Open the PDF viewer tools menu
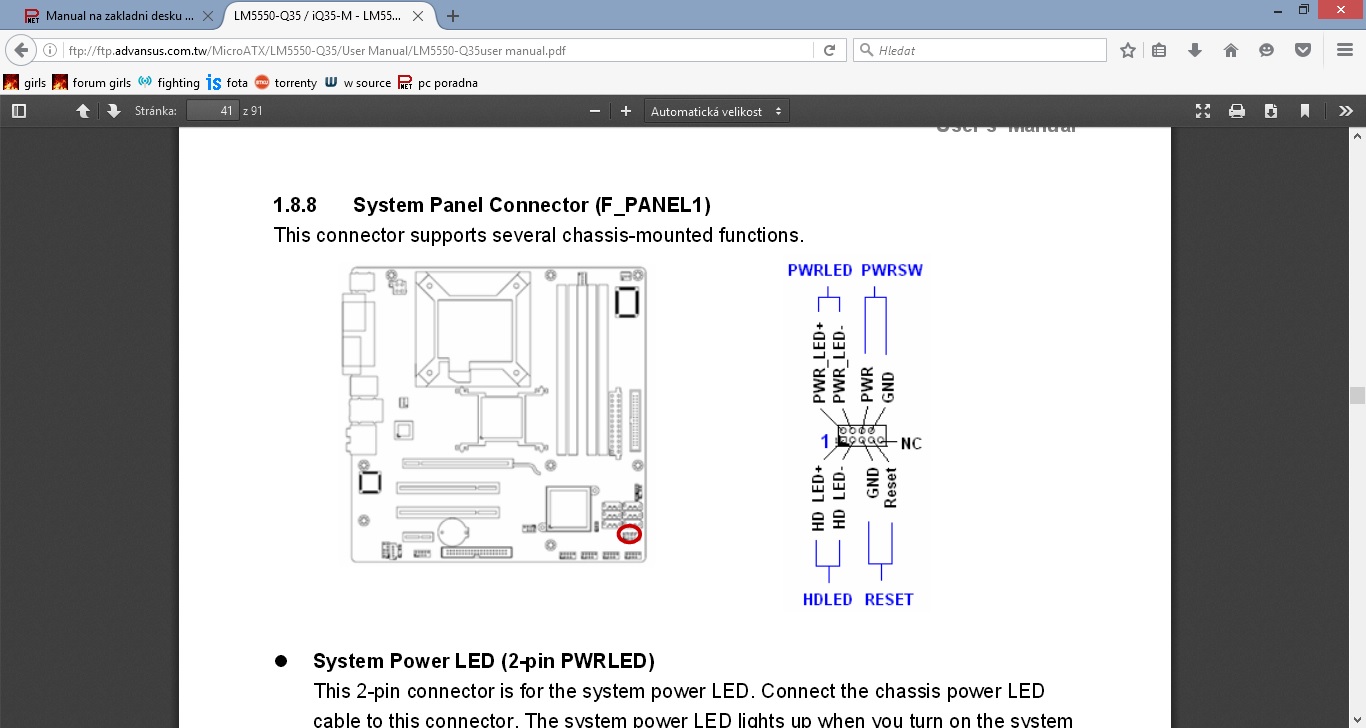Screen dimensions: 1366x728 point(1346,111)
